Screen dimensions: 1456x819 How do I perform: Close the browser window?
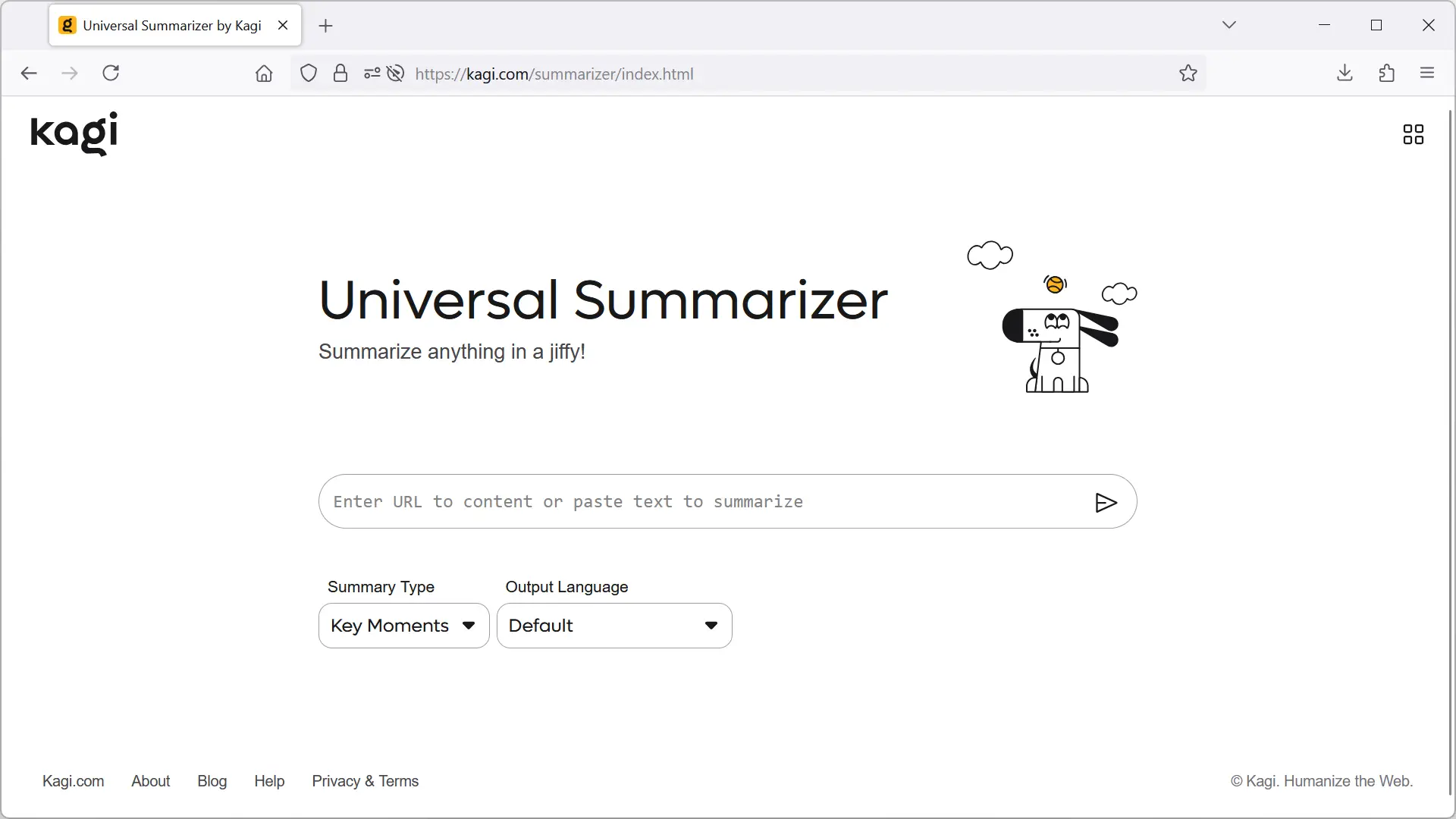click(1429, 25)
